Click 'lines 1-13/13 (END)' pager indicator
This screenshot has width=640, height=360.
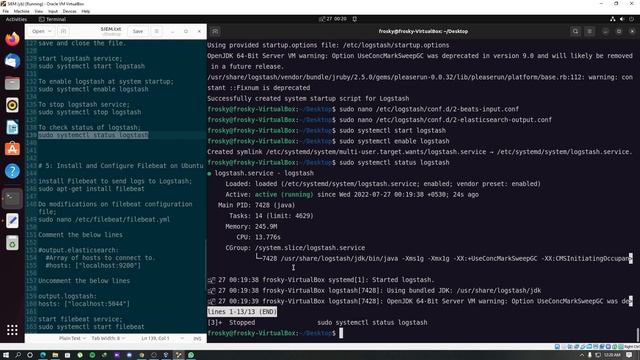(242, 312)
